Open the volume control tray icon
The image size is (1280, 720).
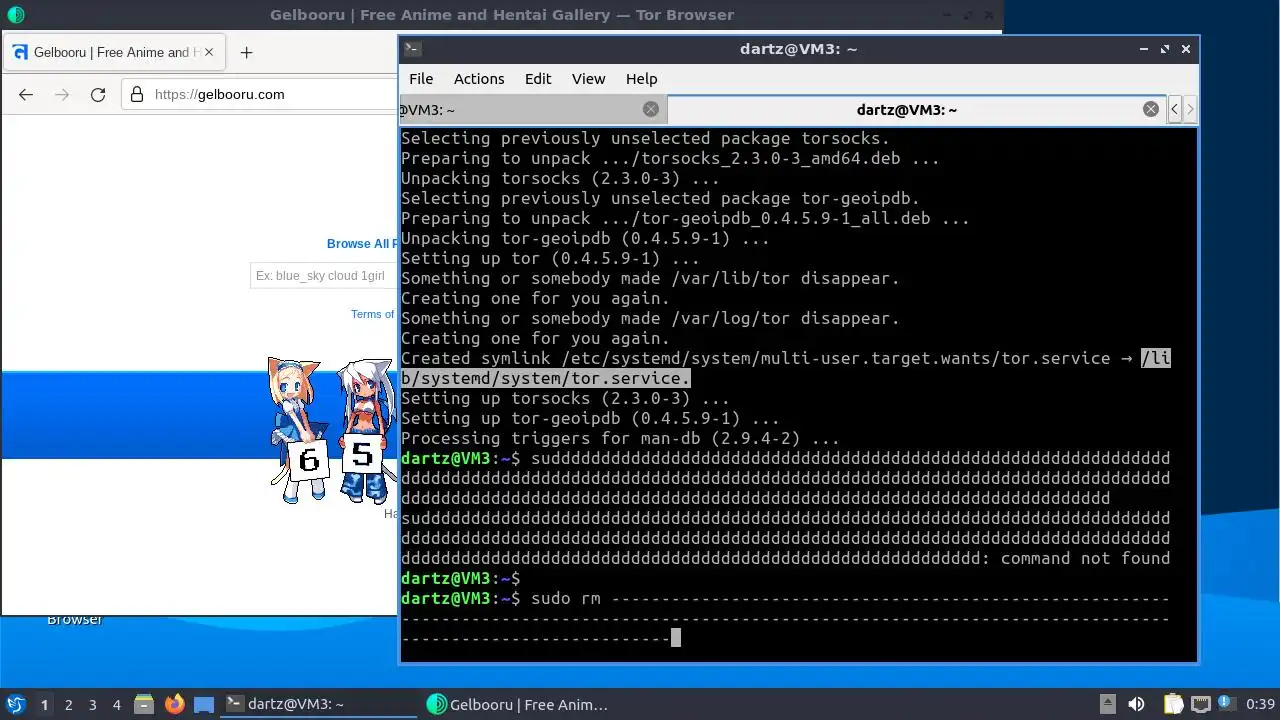coord(1136,705)
